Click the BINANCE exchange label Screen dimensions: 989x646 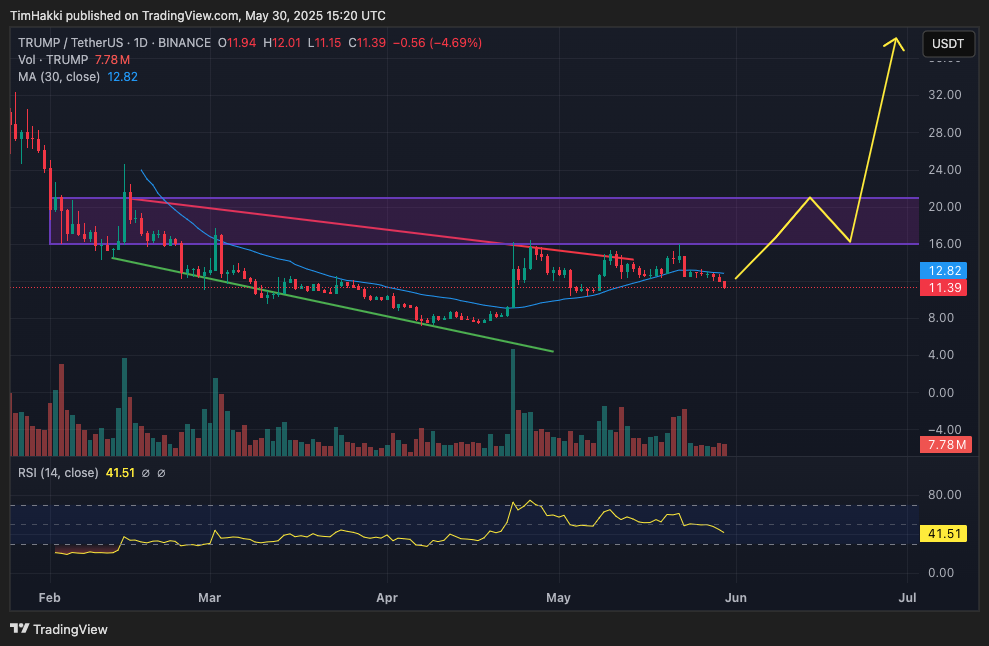tap(184, 43)
